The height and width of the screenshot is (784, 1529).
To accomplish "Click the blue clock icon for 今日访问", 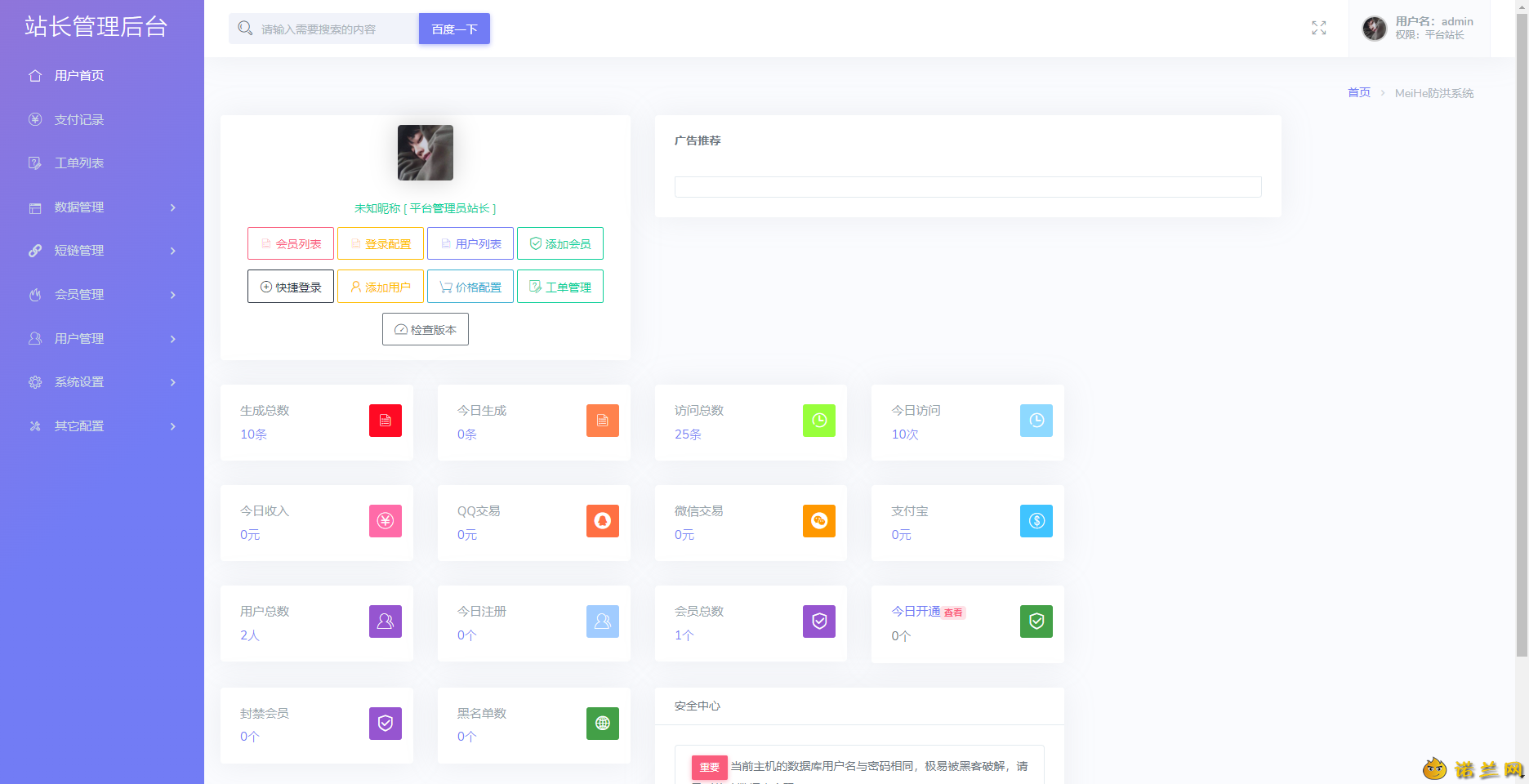I will (x=1036, y=421).
